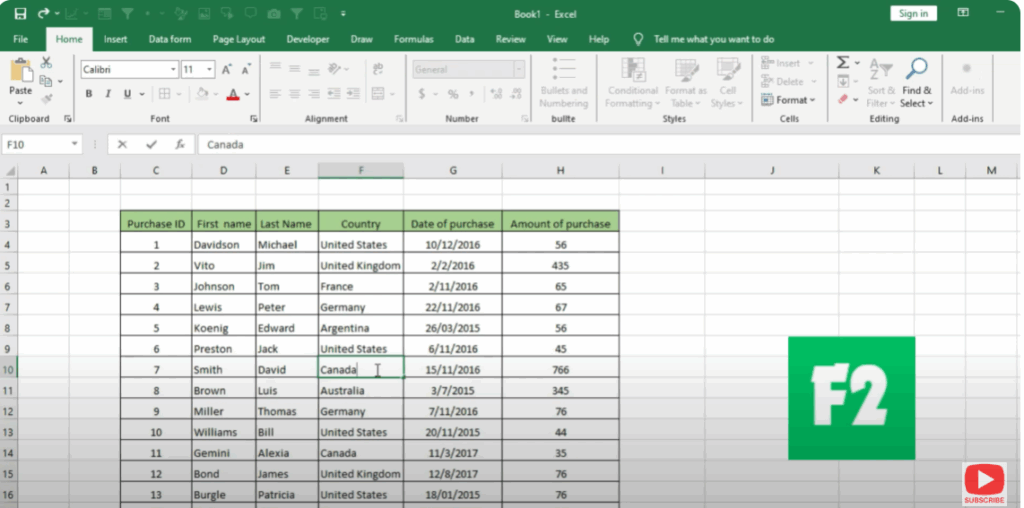Open the font size dropdown showing 11
Viewport: 1024px width, 508px height.
pyautogui.click(x=209, y=70)
